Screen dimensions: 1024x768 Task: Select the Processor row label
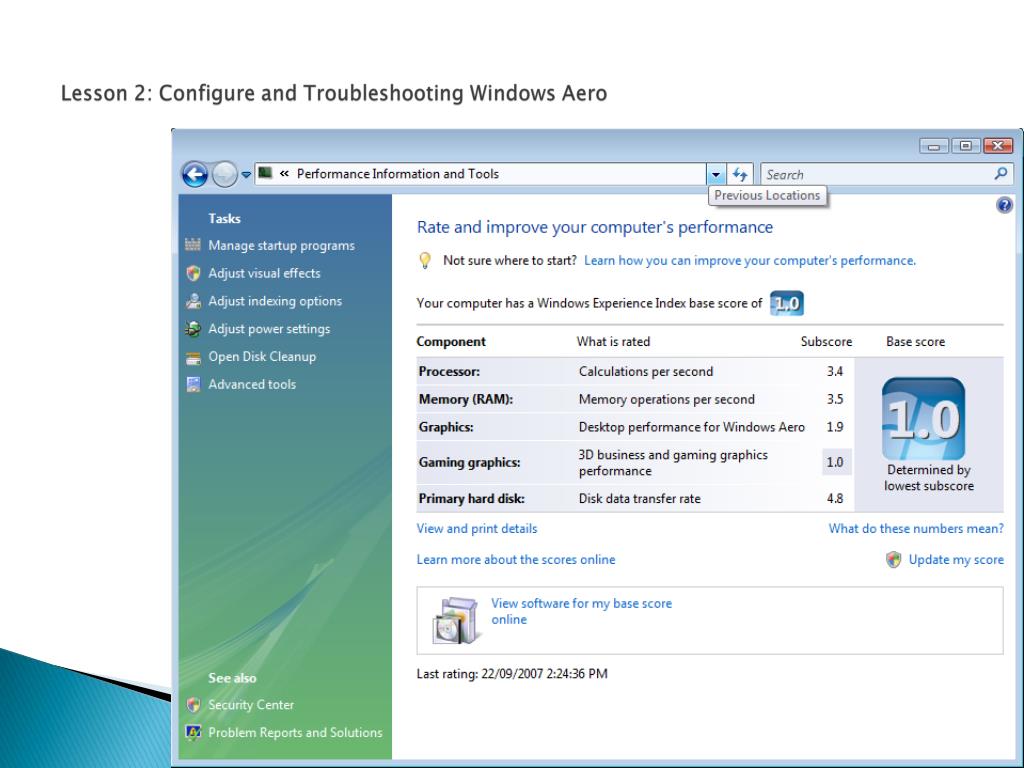coord(449,372)
